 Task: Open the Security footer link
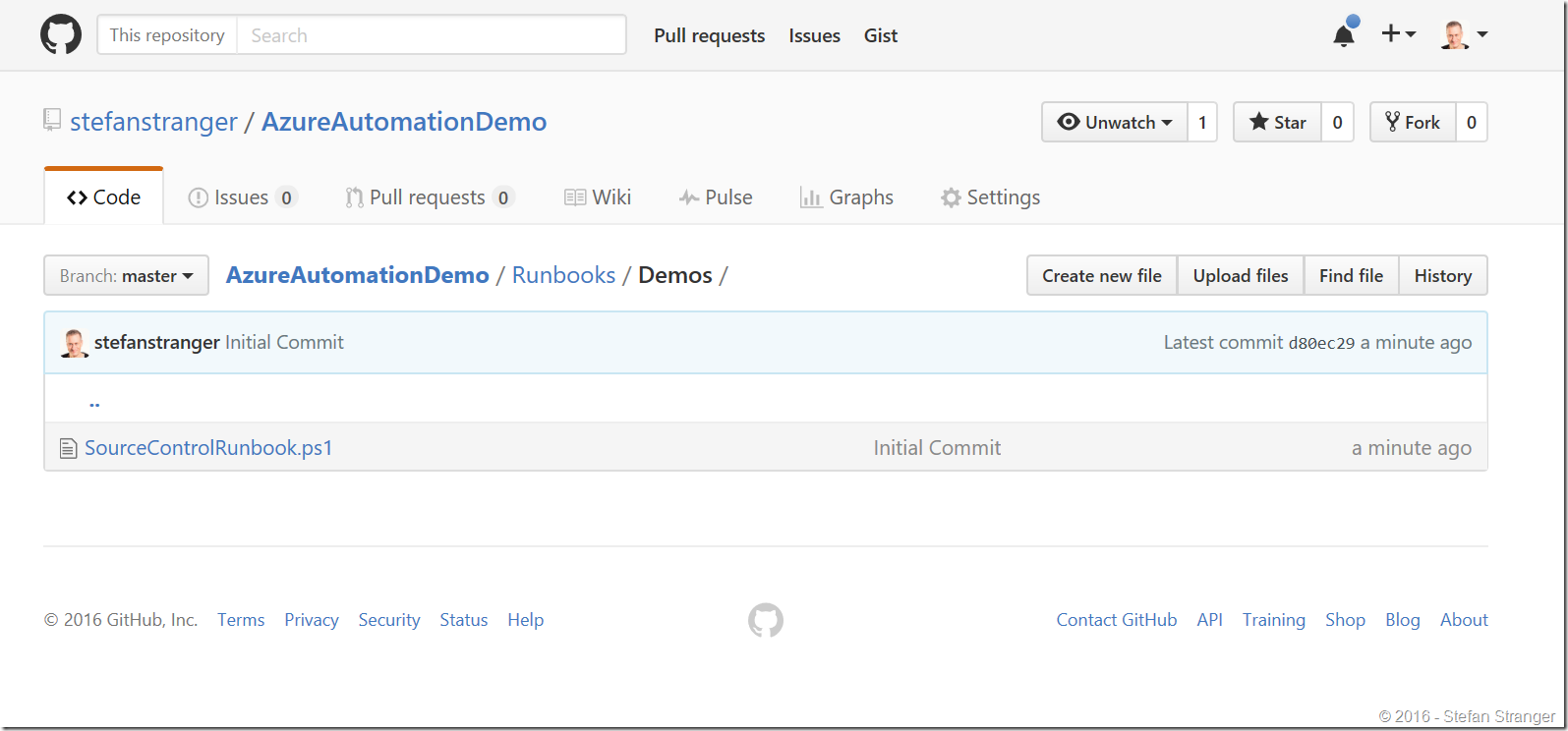pos(389,620)
